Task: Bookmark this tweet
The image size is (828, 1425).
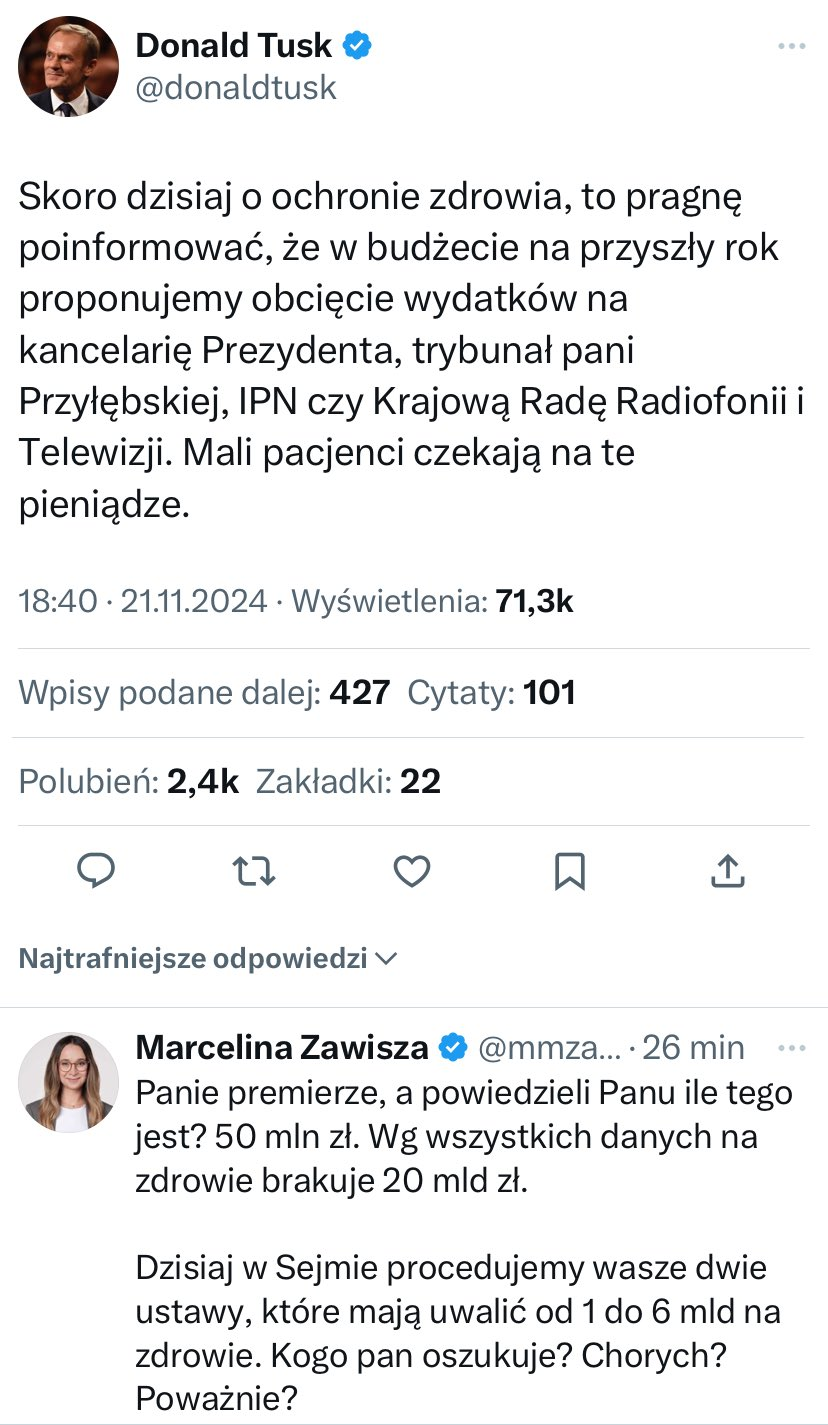Action: click(x=569, y=872)
